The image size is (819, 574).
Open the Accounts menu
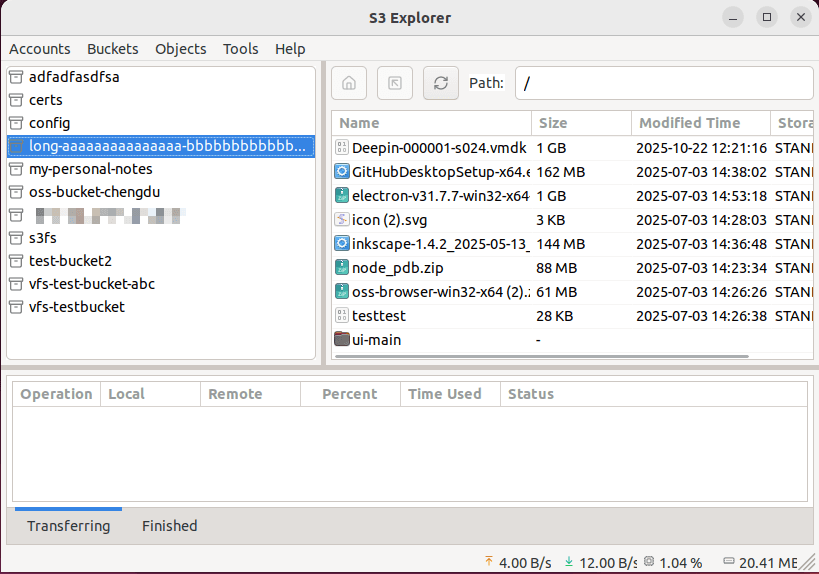(x=40, y=49)
